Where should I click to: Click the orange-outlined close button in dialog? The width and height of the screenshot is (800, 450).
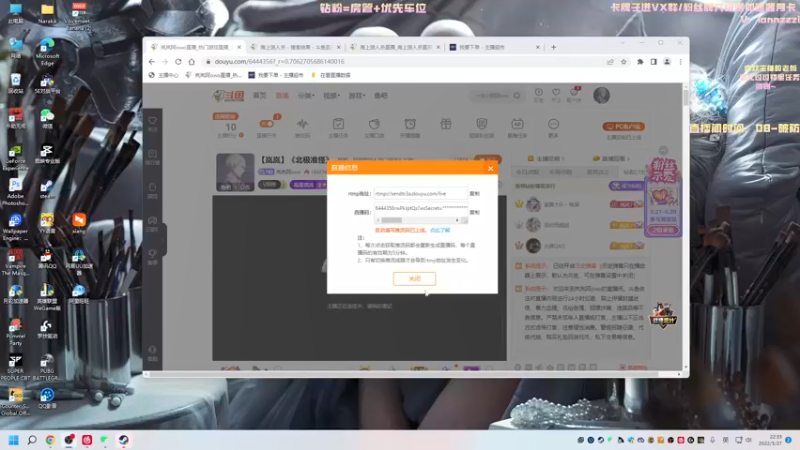point(414,279)
